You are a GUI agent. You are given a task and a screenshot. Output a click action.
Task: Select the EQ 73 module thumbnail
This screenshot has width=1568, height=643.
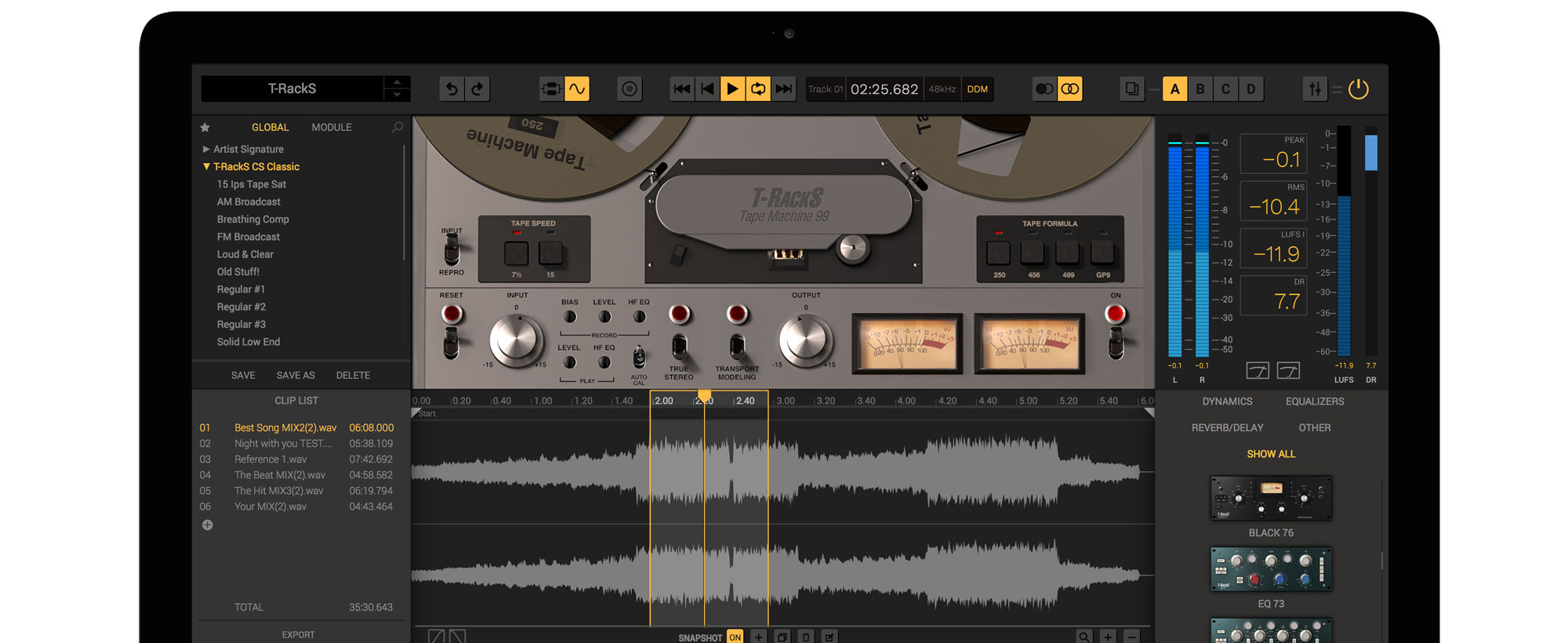(1271, 569)
